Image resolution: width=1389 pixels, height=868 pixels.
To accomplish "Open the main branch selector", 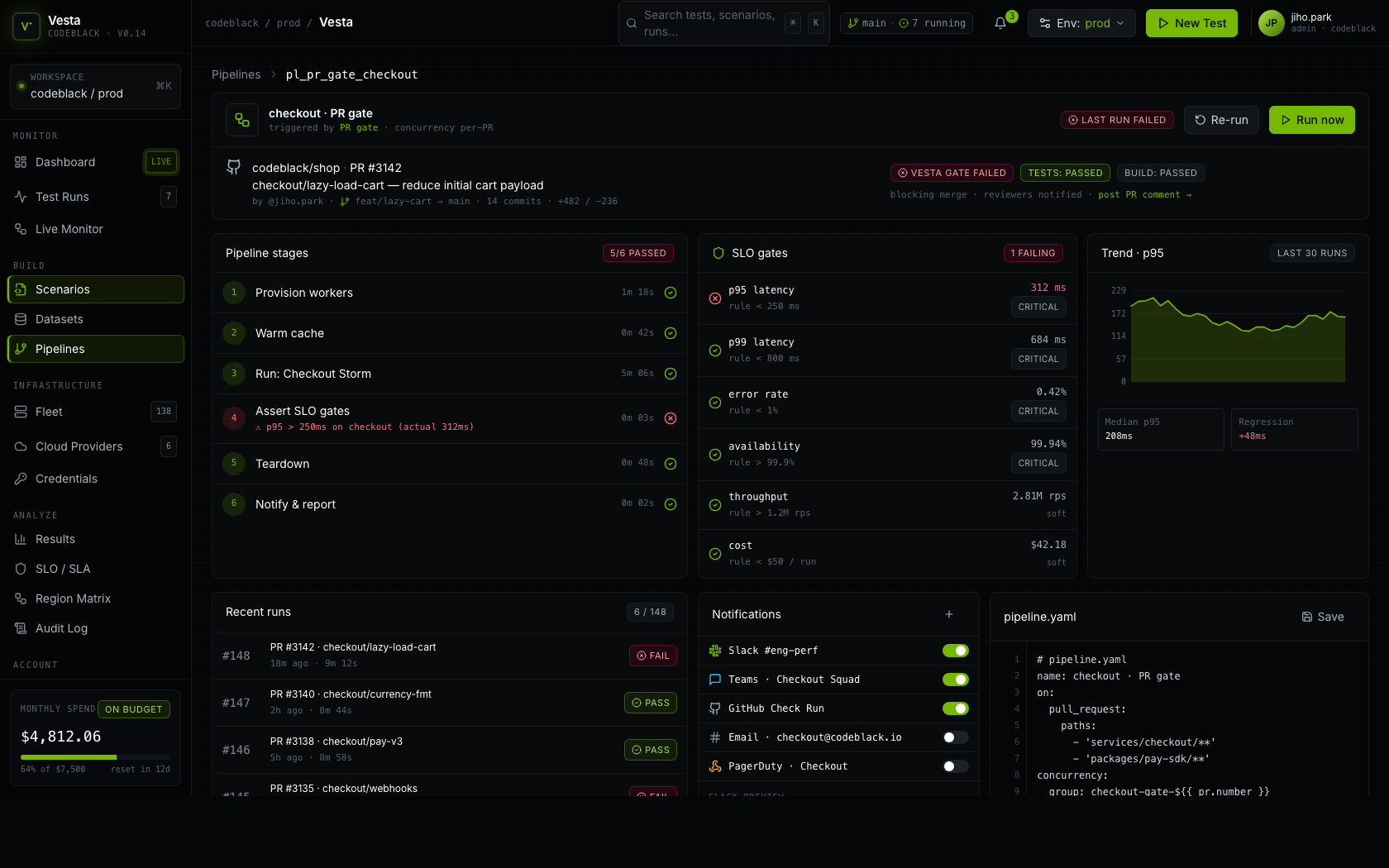I will (867, 23).
